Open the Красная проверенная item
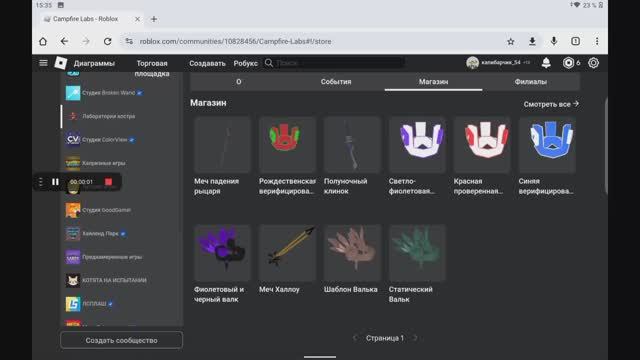Viewport: 640px width, 360px height. [x=482, y=156]
